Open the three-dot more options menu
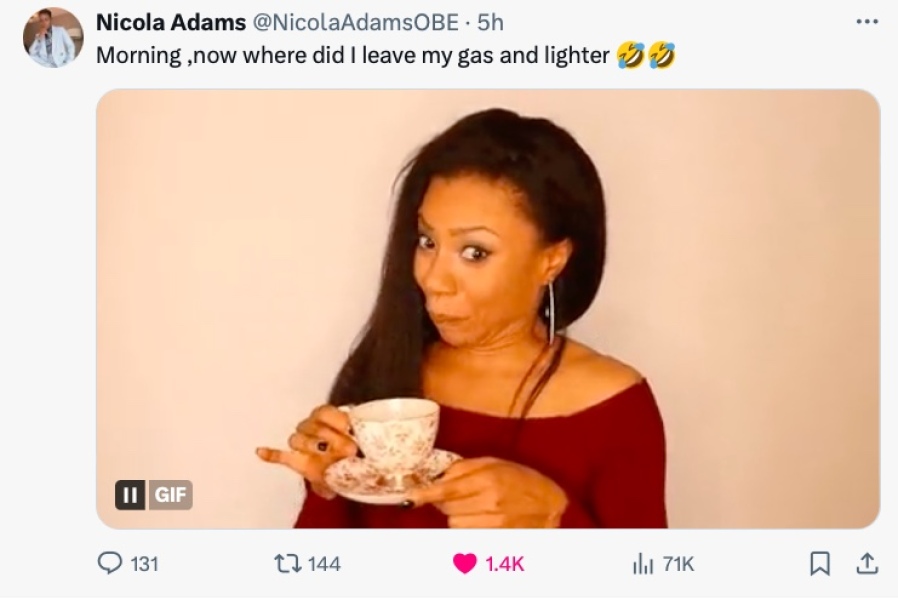Image resolution: width=898 pixels, height=600 pixels. pyautogui.click(x=867, y=22)
